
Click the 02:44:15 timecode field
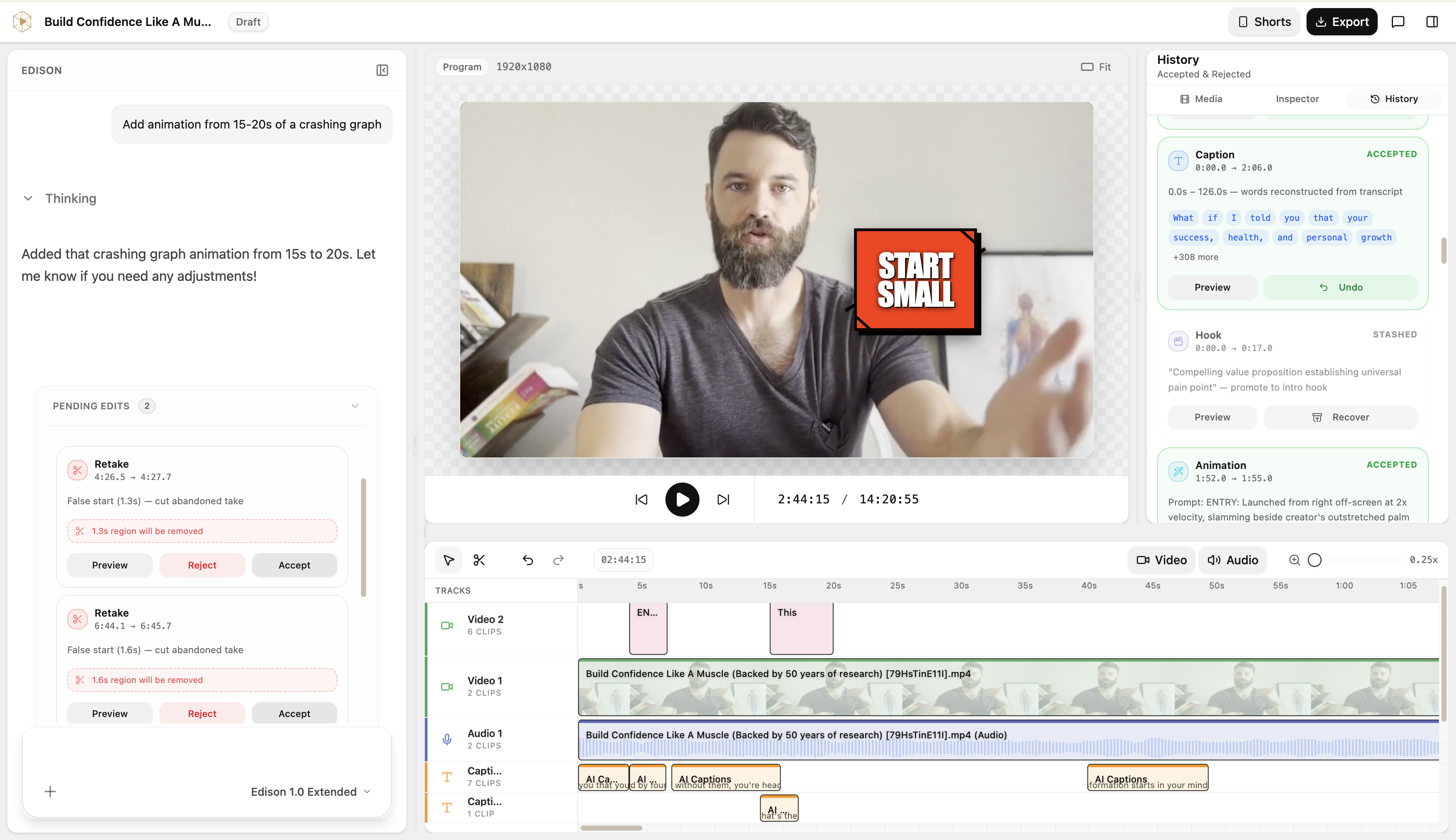(x=623, y=560)
